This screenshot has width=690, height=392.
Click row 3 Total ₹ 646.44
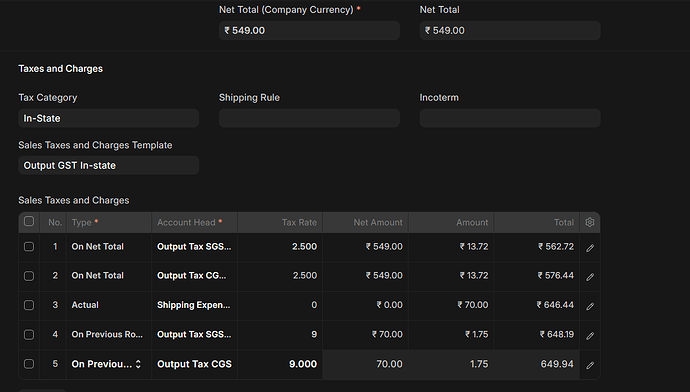point(555,305)
